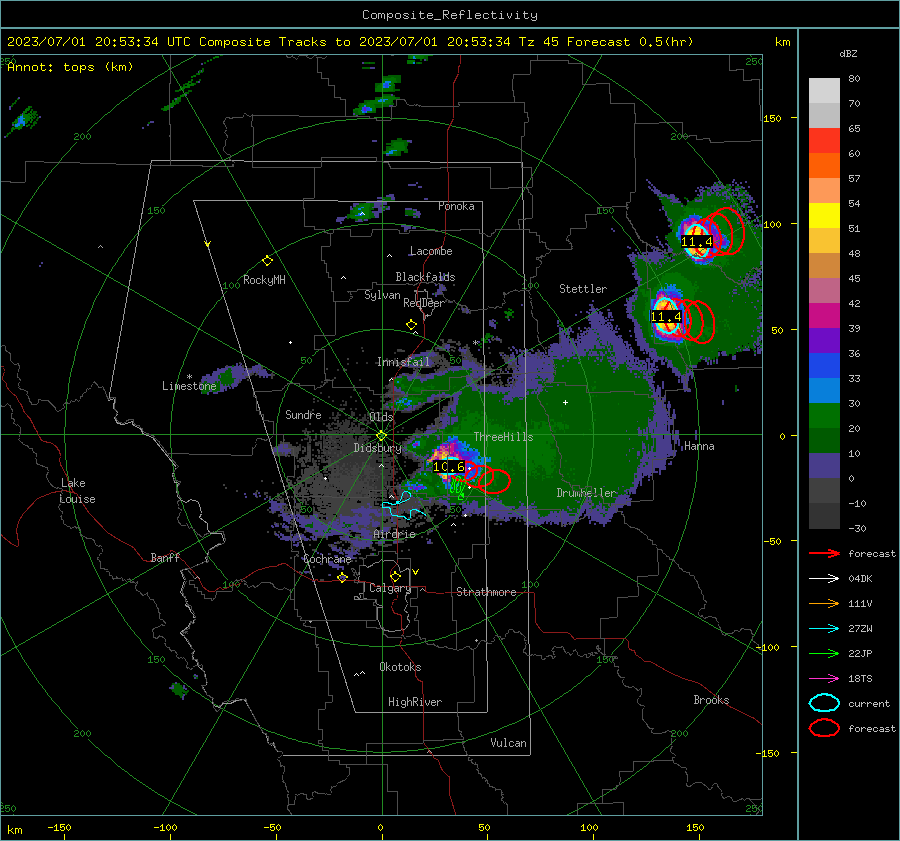Screen dimensions: 900x841
Task: Click the 10.6 storm top label
Action: pyautogui.click(x=449, y=467)
